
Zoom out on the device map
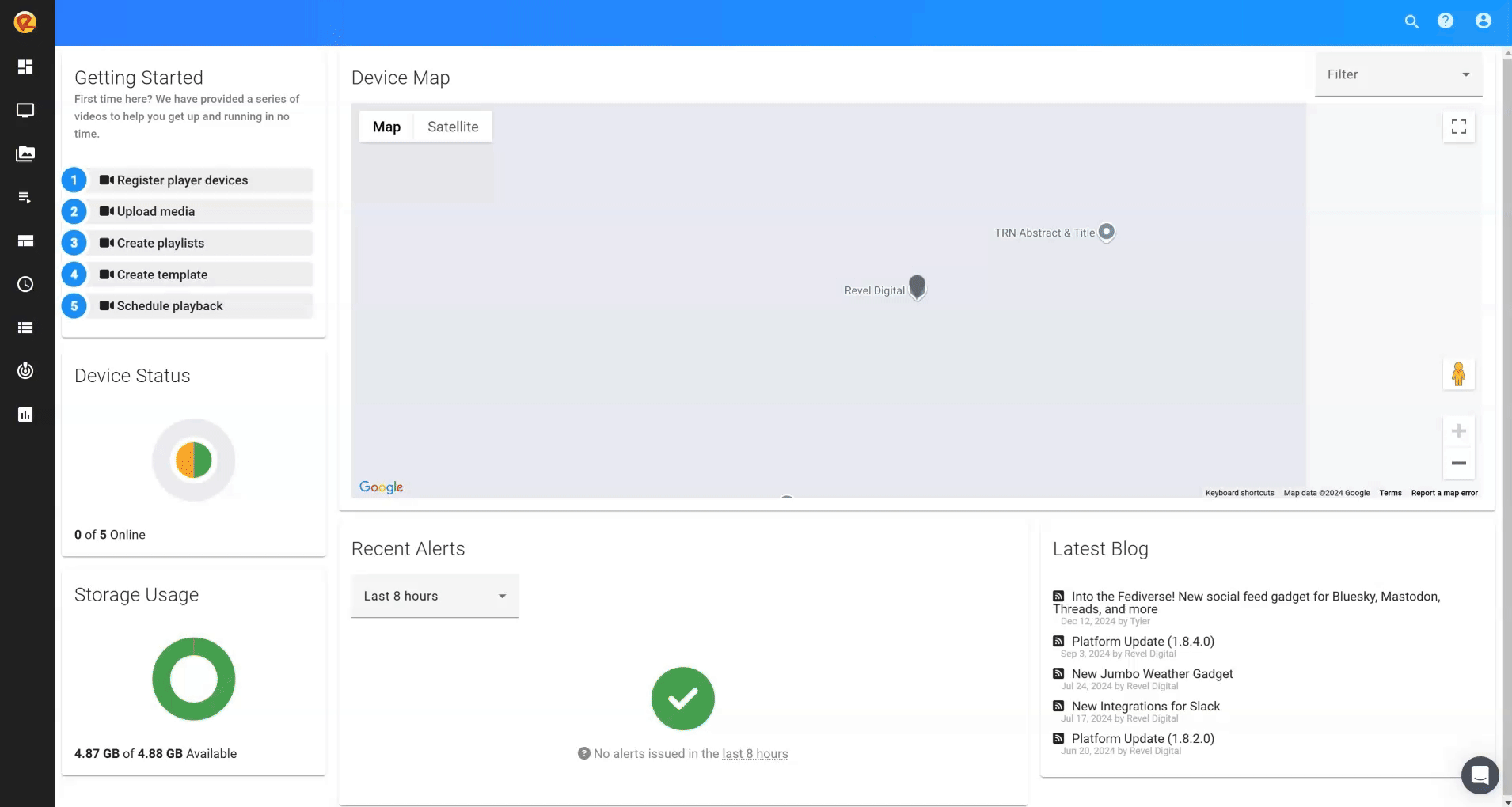(x=1458, y=464)
